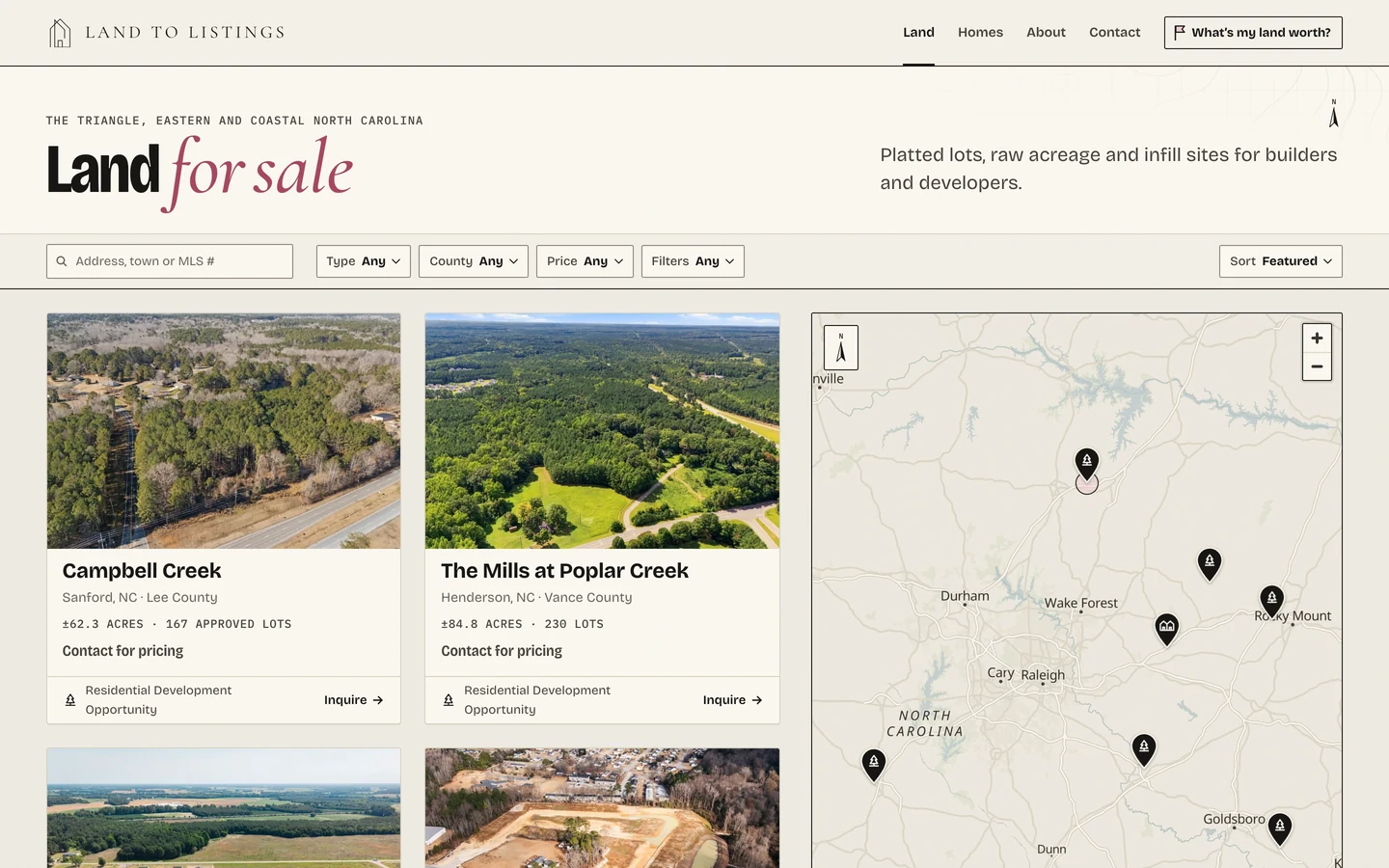Open the Campbell Creek aerial photo
Screen dimensions: 1389x868
coord(224,431)
